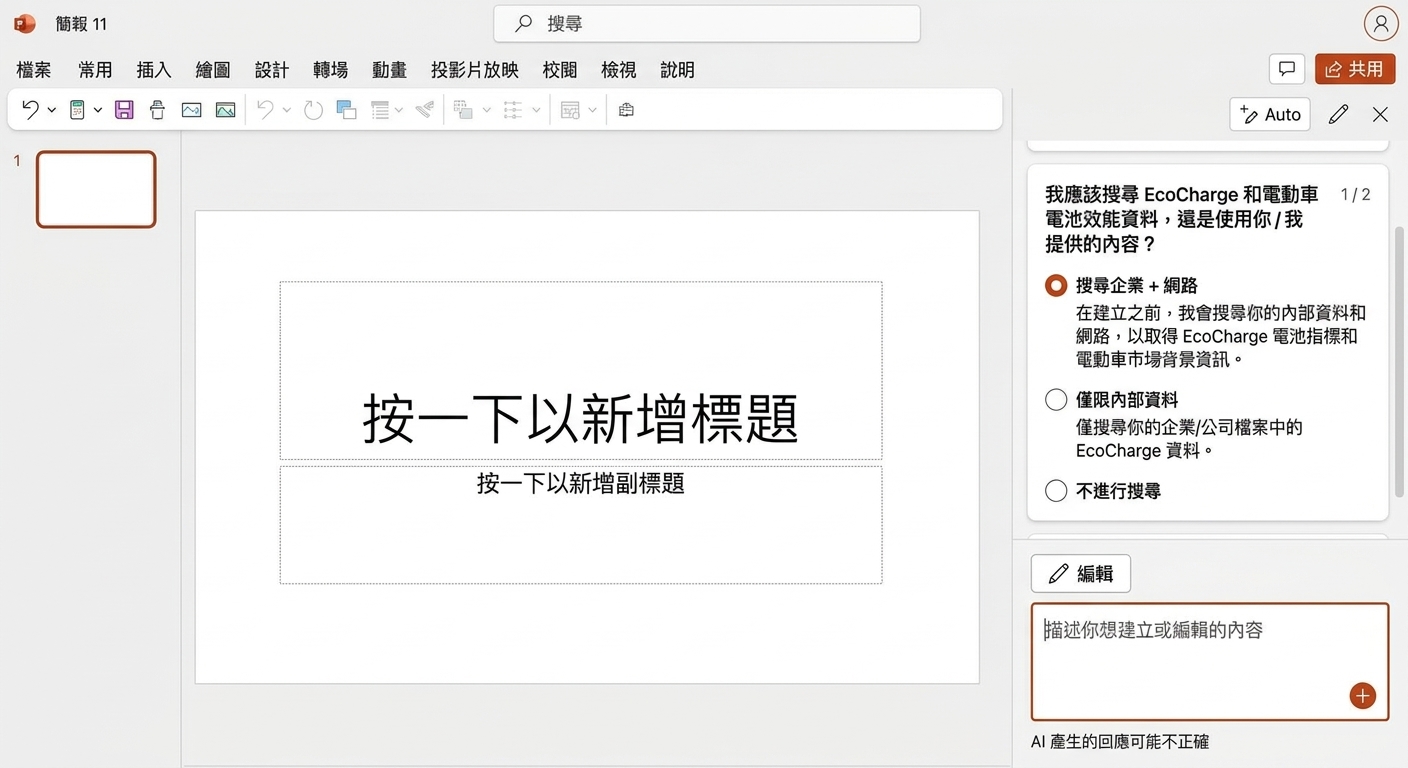The width and height of the screenshot is (1408, 768).
Task: Click the toolbox briefcase icon
Action: [x=626, y=110]
